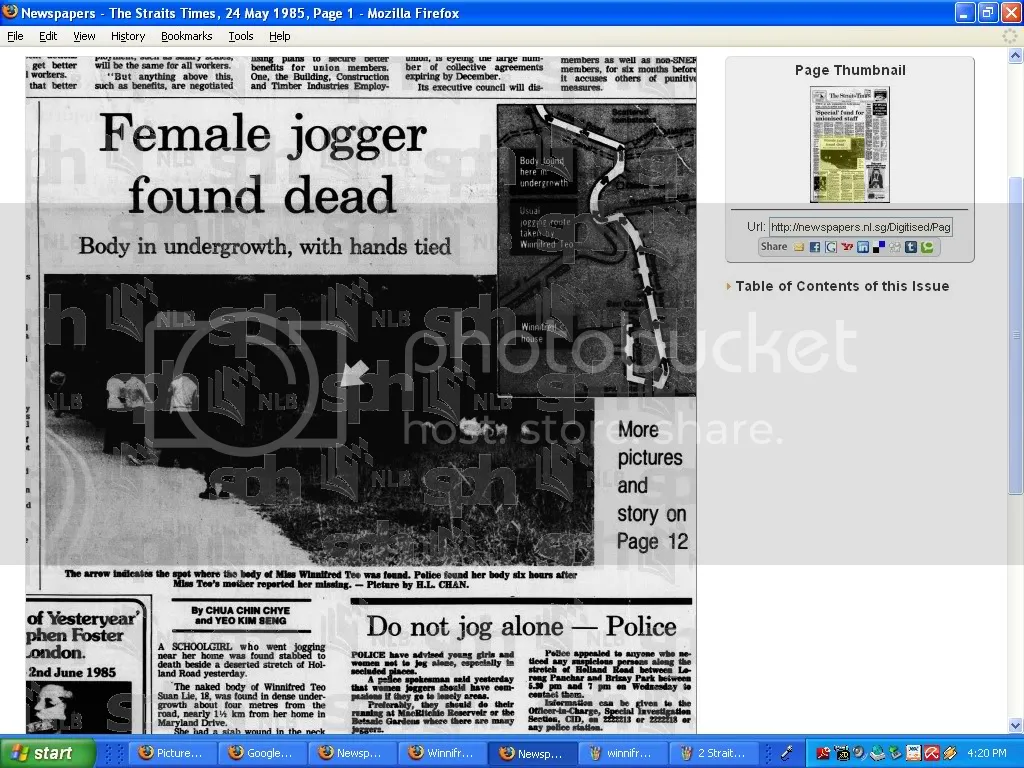Click the page URL text field

[x=860, y=227]
